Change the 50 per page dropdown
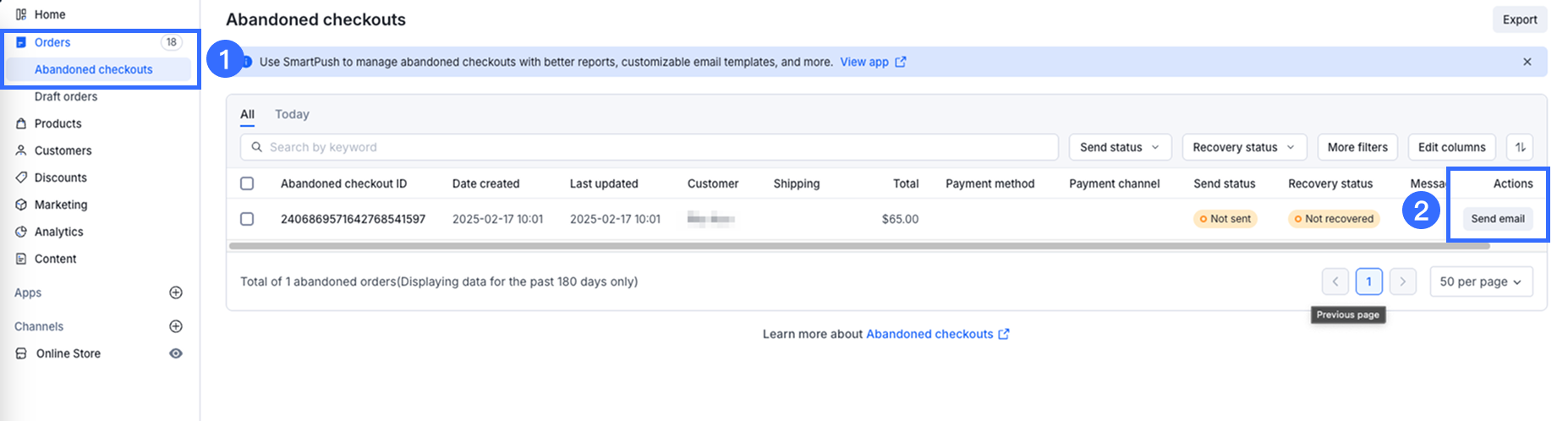This screenshot has height=421, width=1568. (1480, 282)
